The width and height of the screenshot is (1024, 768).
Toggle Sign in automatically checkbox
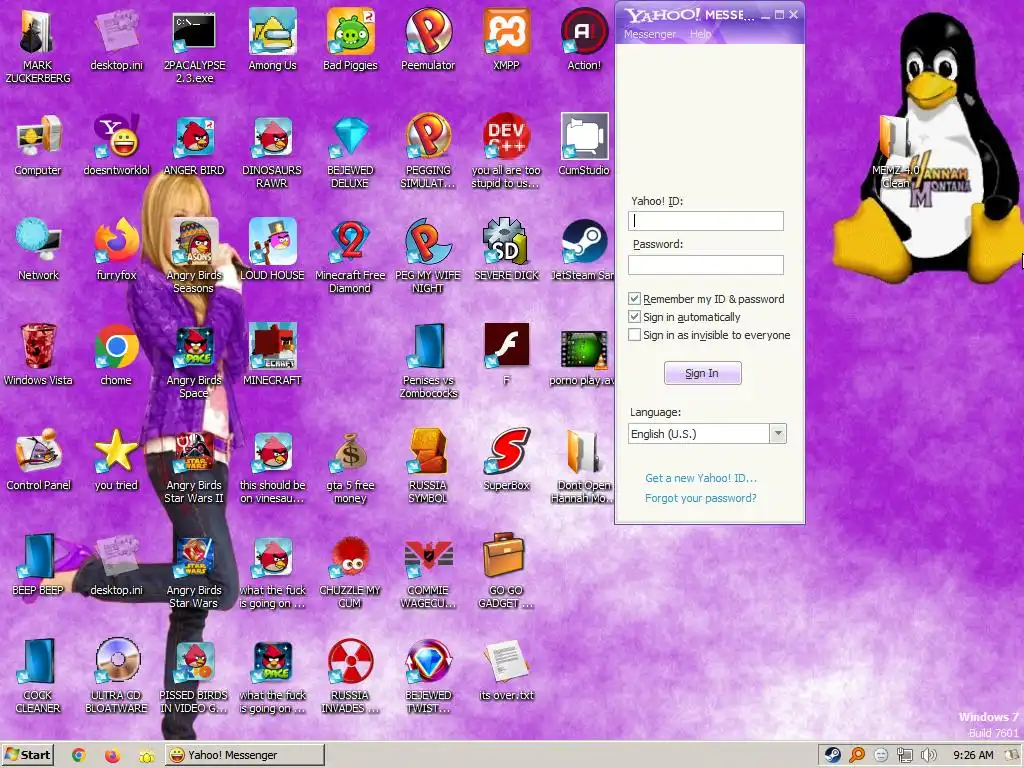[634, 317]
